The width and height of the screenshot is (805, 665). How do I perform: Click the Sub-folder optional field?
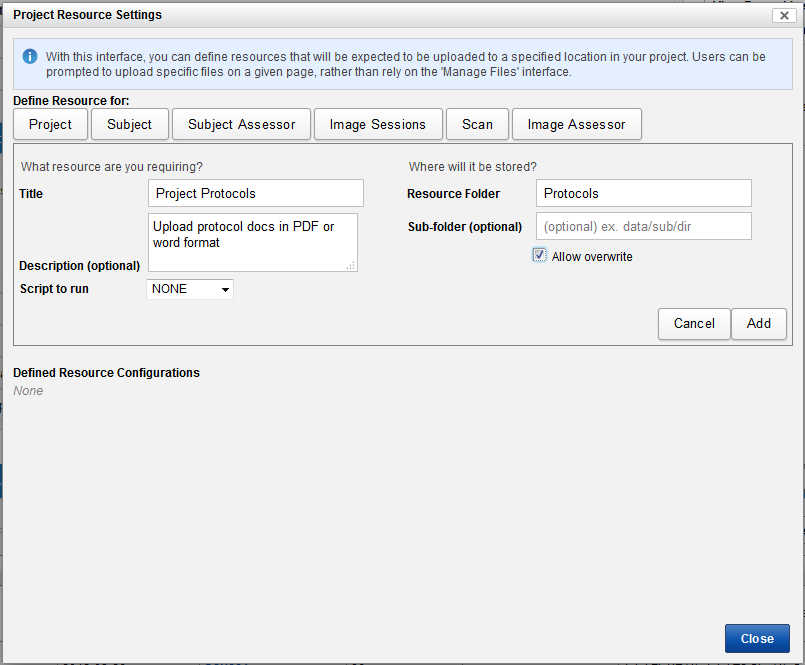pyautogui.click(x=644, y=226)
